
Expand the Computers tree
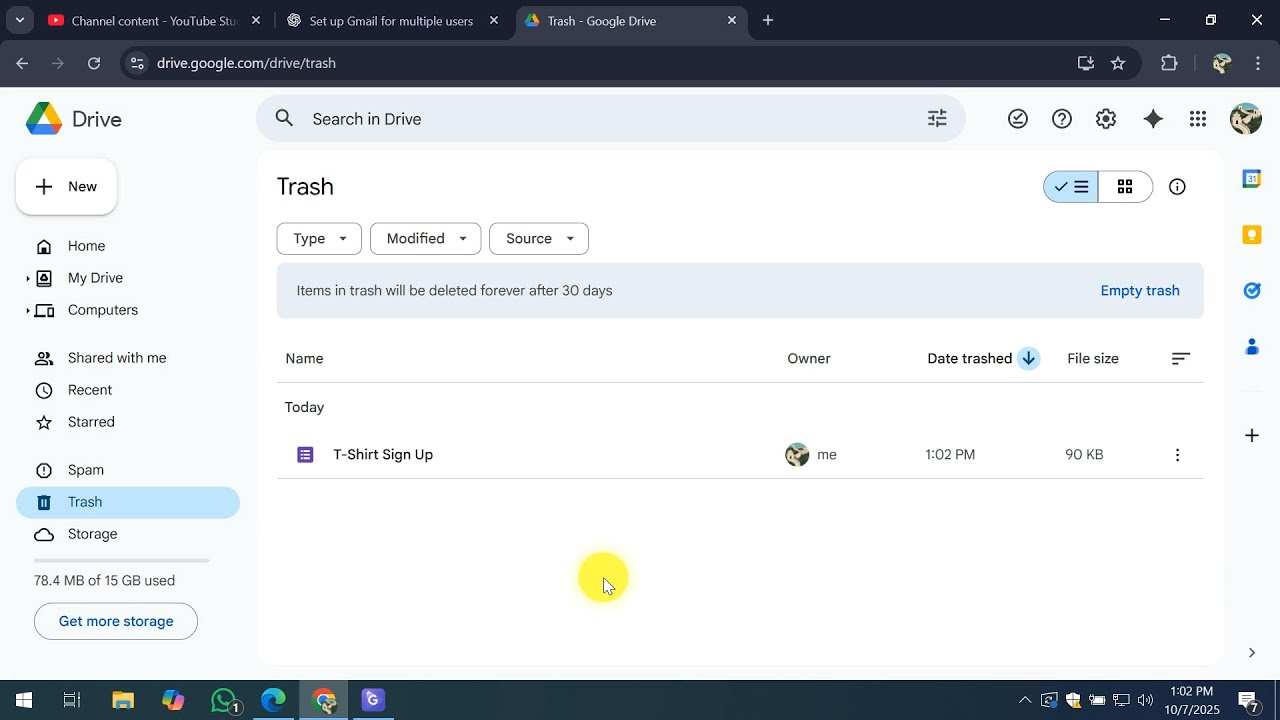pos(28,311)
